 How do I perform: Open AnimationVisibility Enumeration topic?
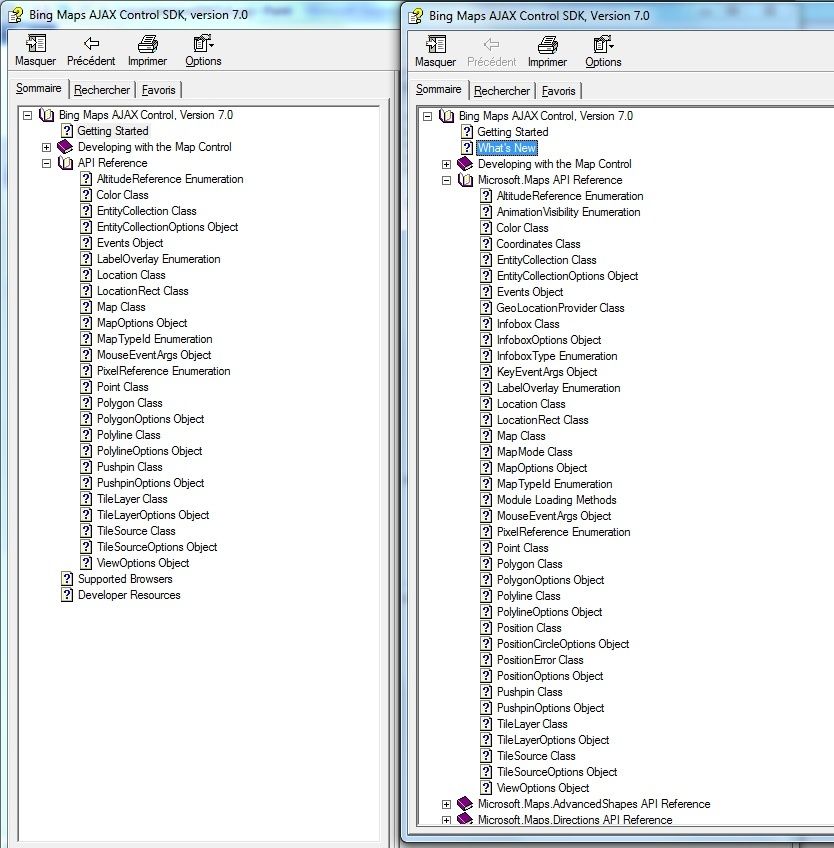click(x=568, y=212)
